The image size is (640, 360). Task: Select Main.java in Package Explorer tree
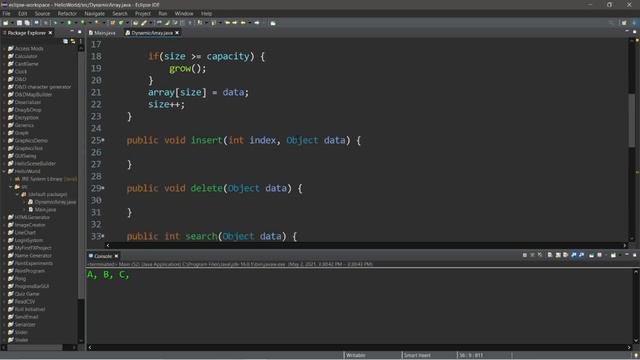(x=45, y=210)
